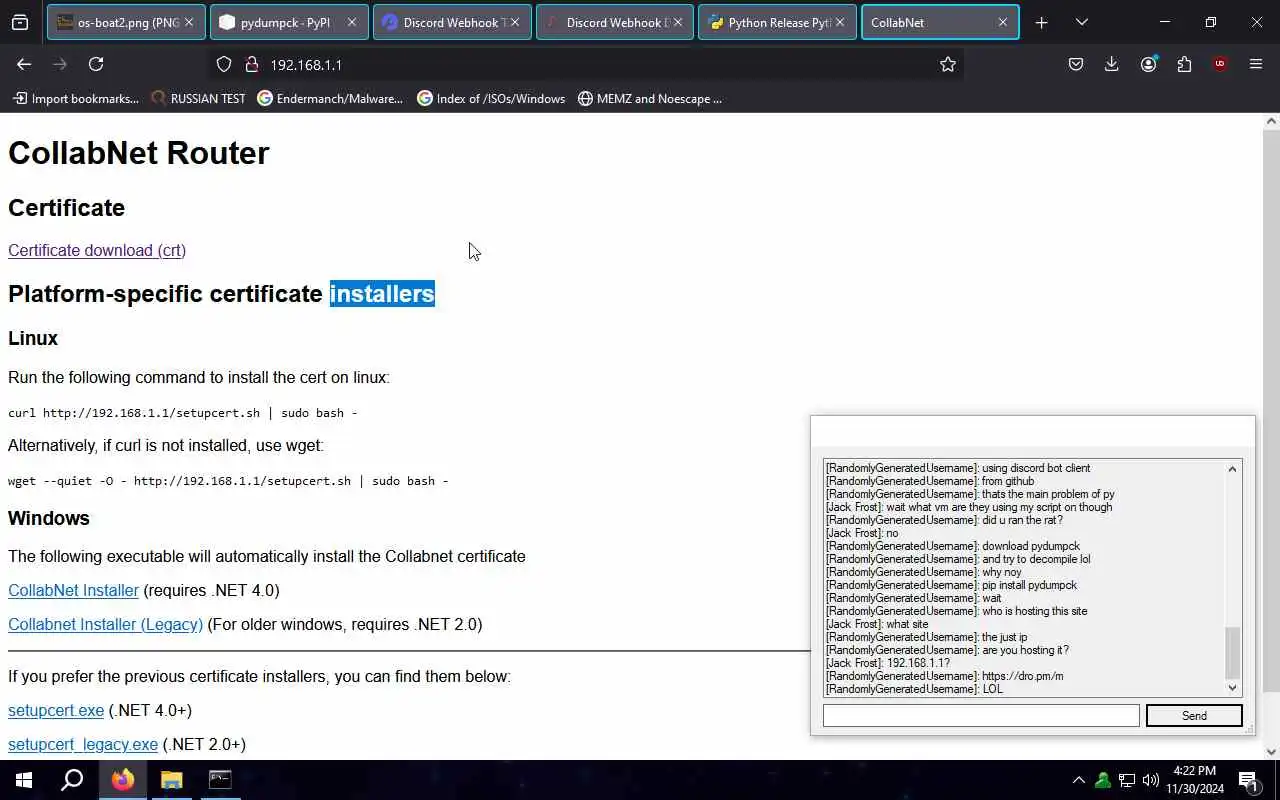Click CollabNet Installer link
This screenshot has width=1280, height=800.
pos(73,590)
